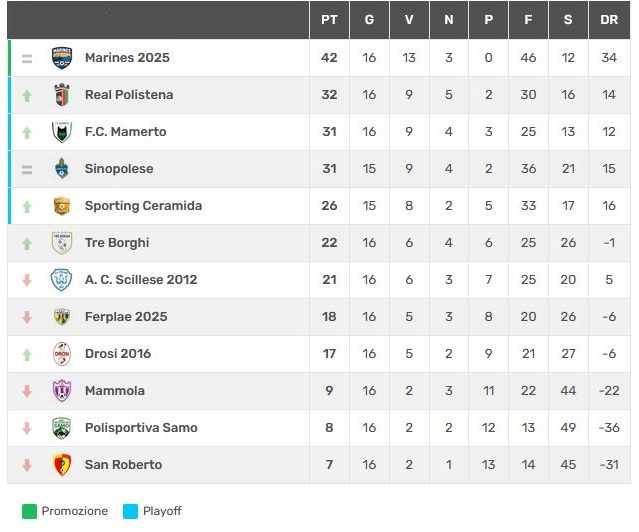This screenshot has height=532, width=639.
Task: Click the green up arrow beside Real Polistena
Action: [27, 95]
